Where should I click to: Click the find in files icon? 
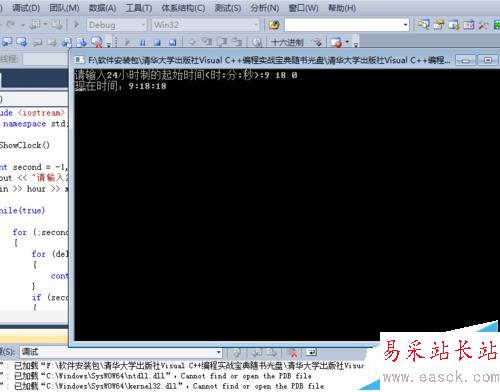point(274,25)
